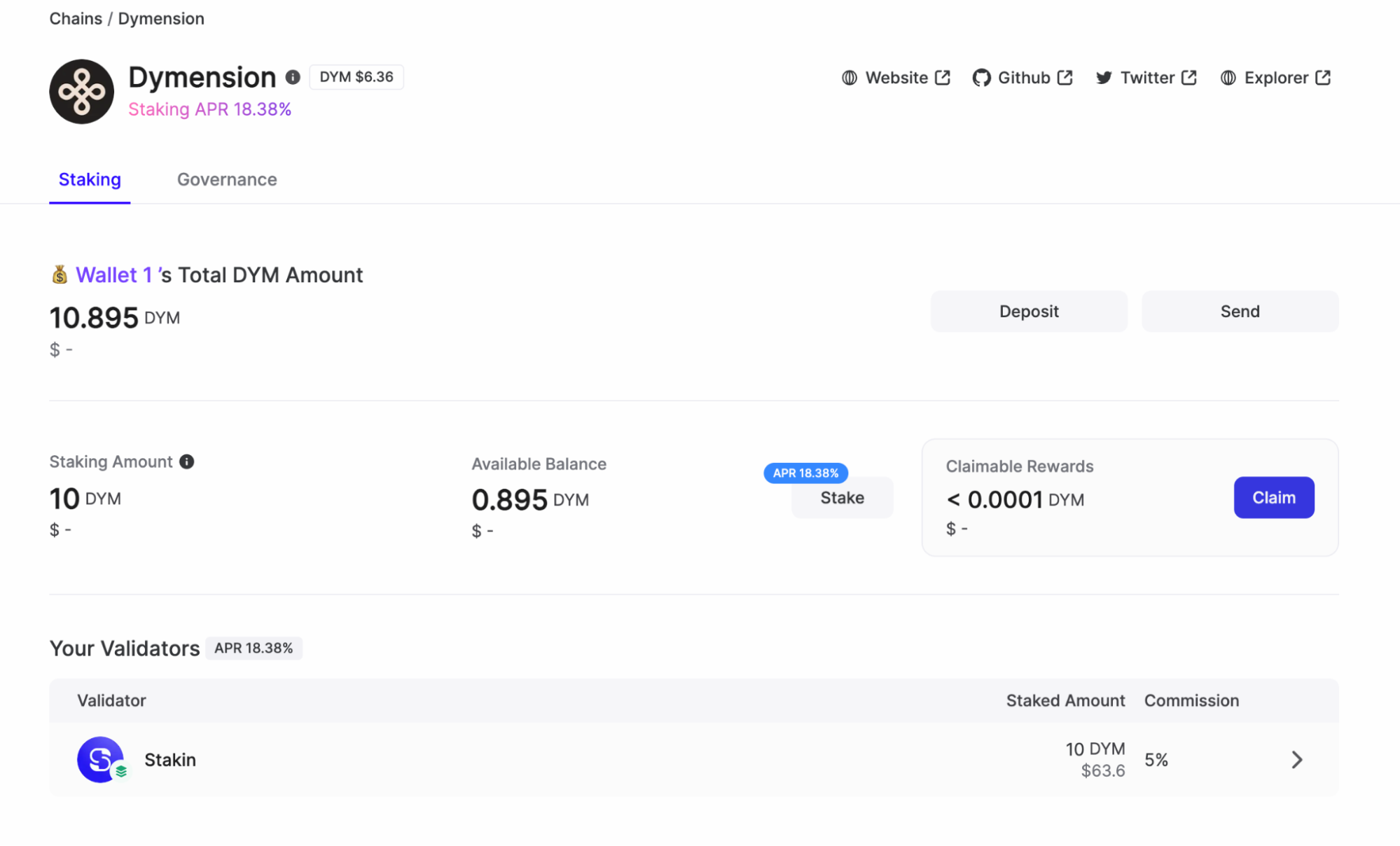Viewport: 1400px width, 846px height.
Task: Click the Dymension chain logo
Action: point(81,92)
